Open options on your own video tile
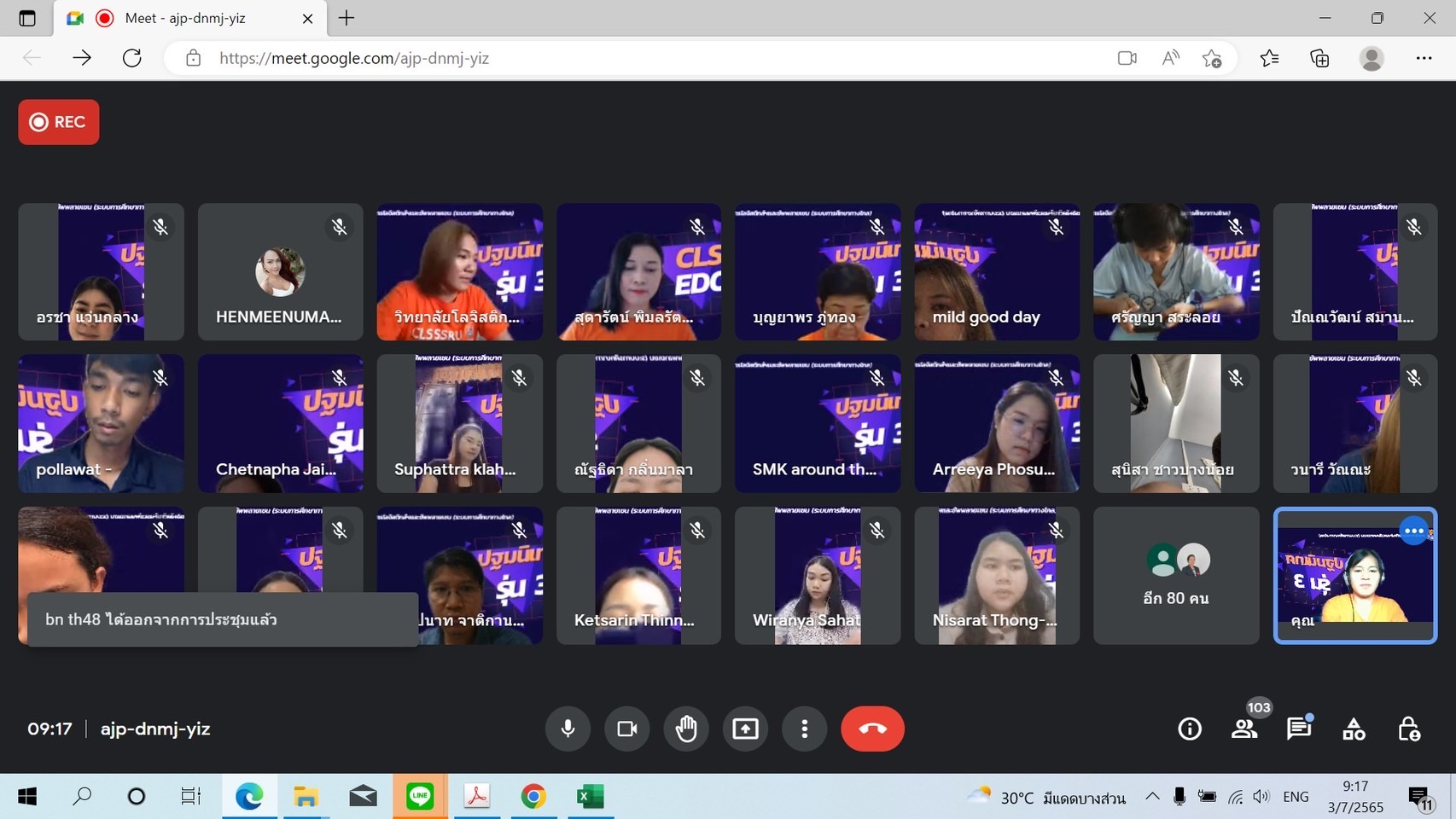Image resolution: width=1456 pixels, height=819 pixels. click(1413, 531)
